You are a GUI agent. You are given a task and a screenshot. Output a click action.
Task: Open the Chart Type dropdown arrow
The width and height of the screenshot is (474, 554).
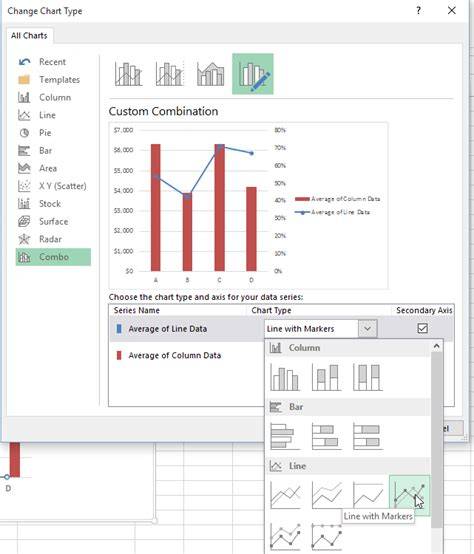[x=367, y=329]
